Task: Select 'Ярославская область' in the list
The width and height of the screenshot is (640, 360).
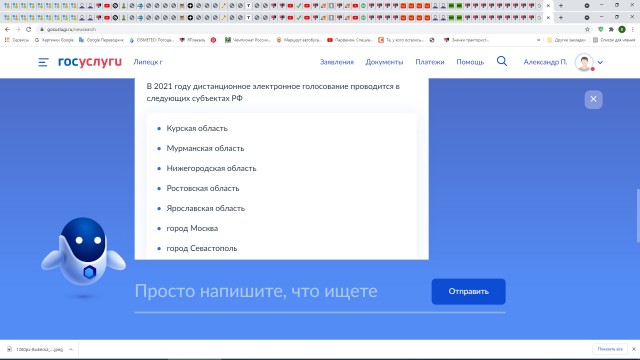Action: click(x=205, y=208)
